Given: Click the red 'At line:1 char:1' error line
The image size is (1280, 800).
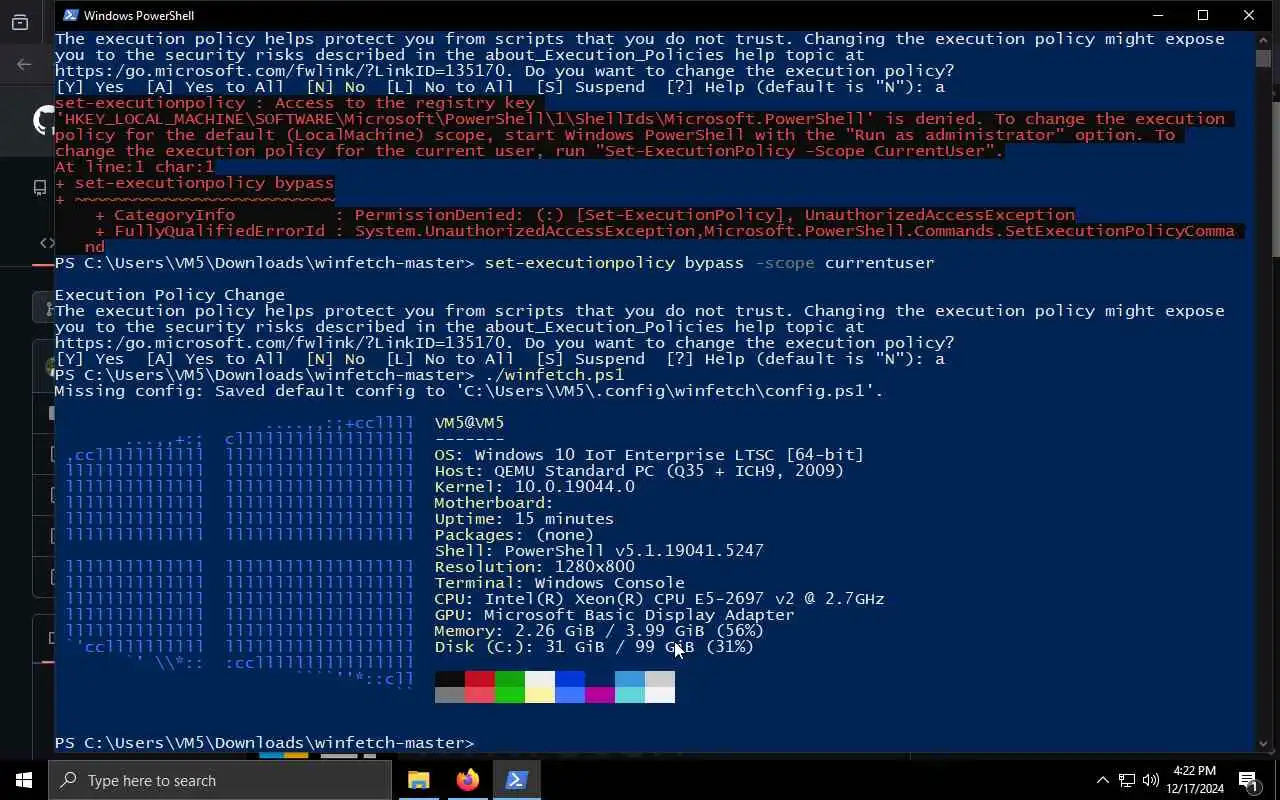Looking at the screenshot, I should (134, 167).
